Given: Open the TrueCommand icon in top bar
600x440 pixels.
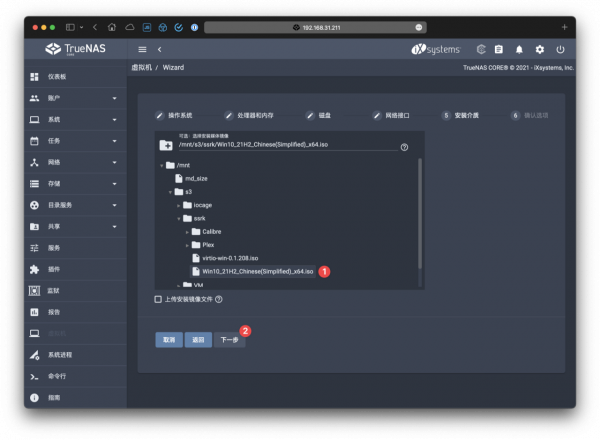Looking at the screenshot, I should (481, 49).
